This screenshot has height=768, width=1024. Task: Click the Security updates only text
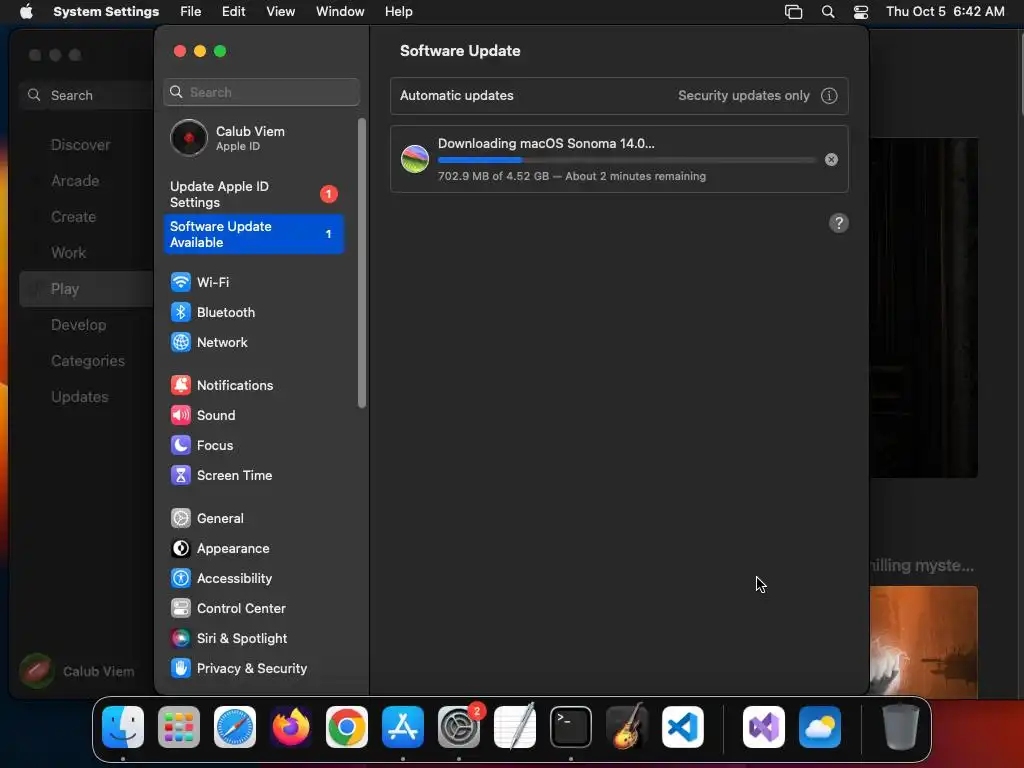744,95
